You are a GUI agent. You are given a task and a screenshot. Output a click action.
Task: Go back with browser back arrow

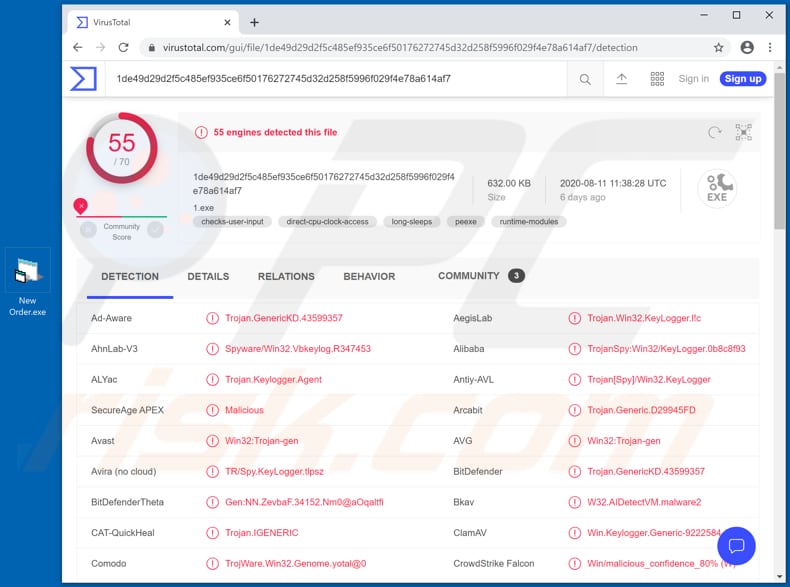(78, 47)
